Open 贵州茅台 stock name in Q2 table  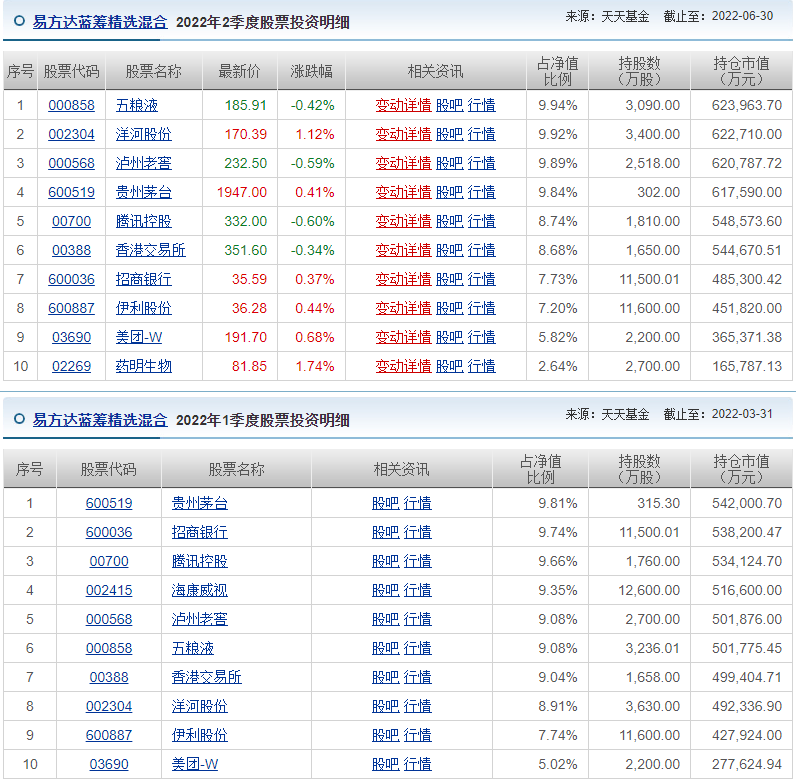click(x=144, y=192)
